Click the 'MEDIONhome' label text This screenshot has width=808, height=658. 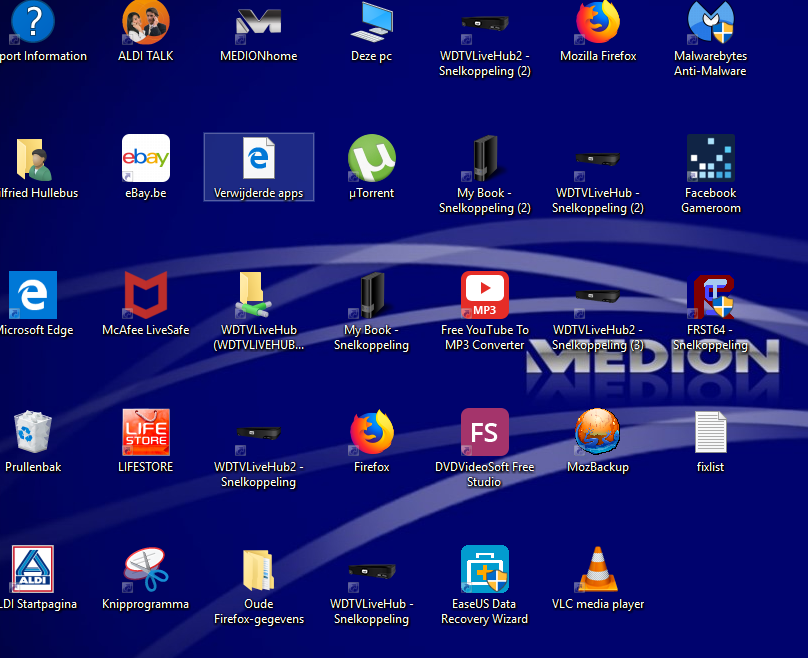tap(259, 56)
